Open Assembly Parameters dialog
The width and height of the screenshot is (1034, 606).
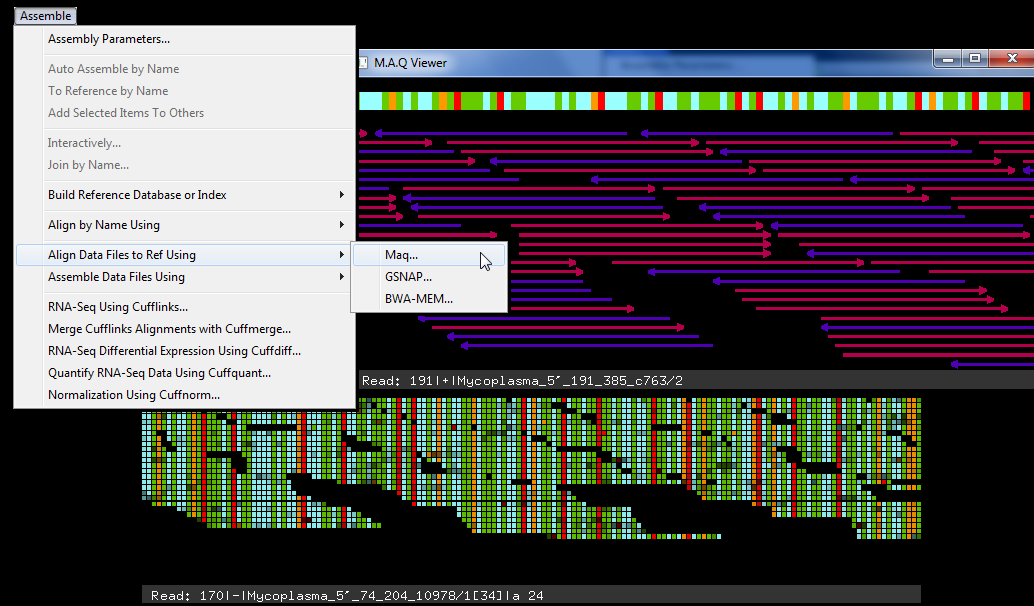click(x=109, y=39)
